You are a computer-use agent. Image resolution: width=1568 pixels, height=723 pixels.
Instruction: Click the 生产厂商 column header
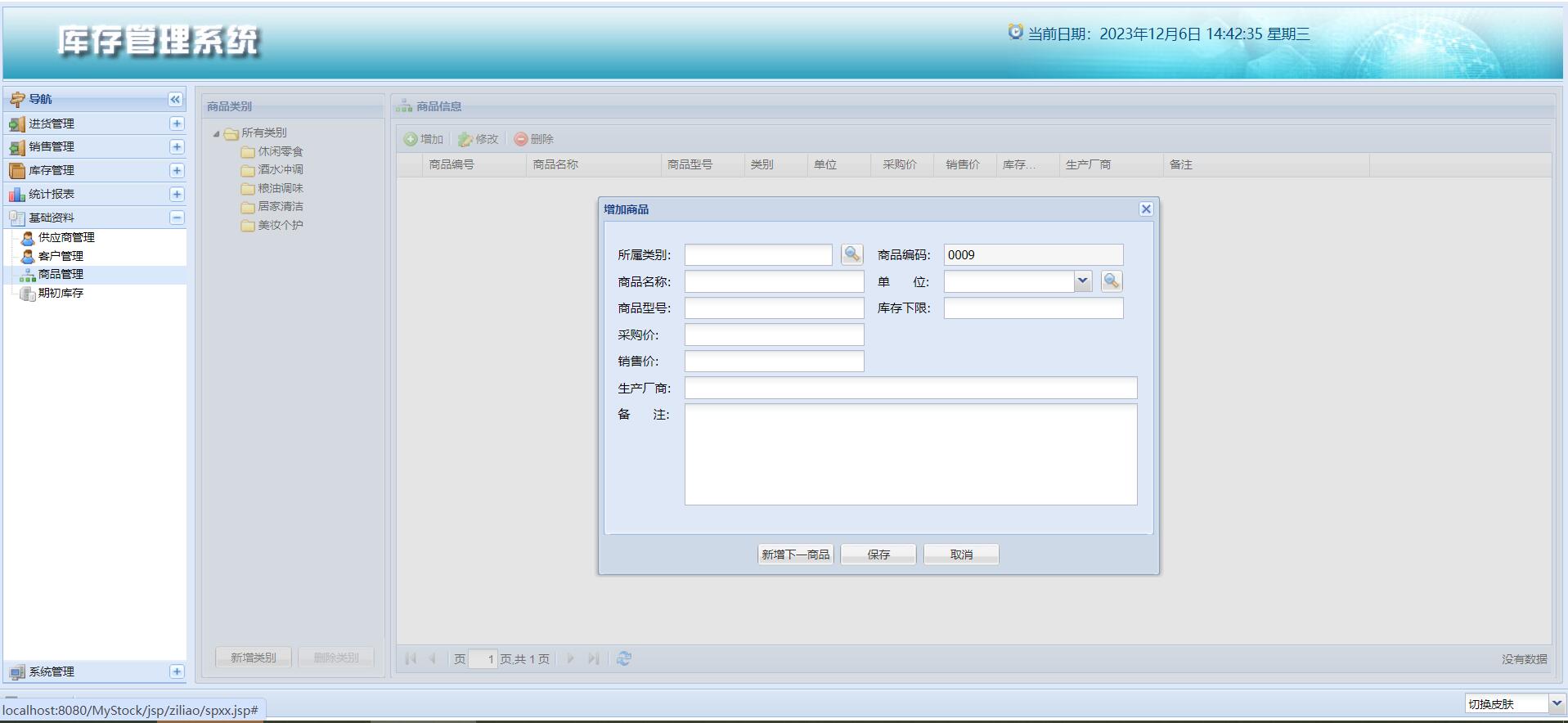pyautogui.click(x=1111, y=164)
